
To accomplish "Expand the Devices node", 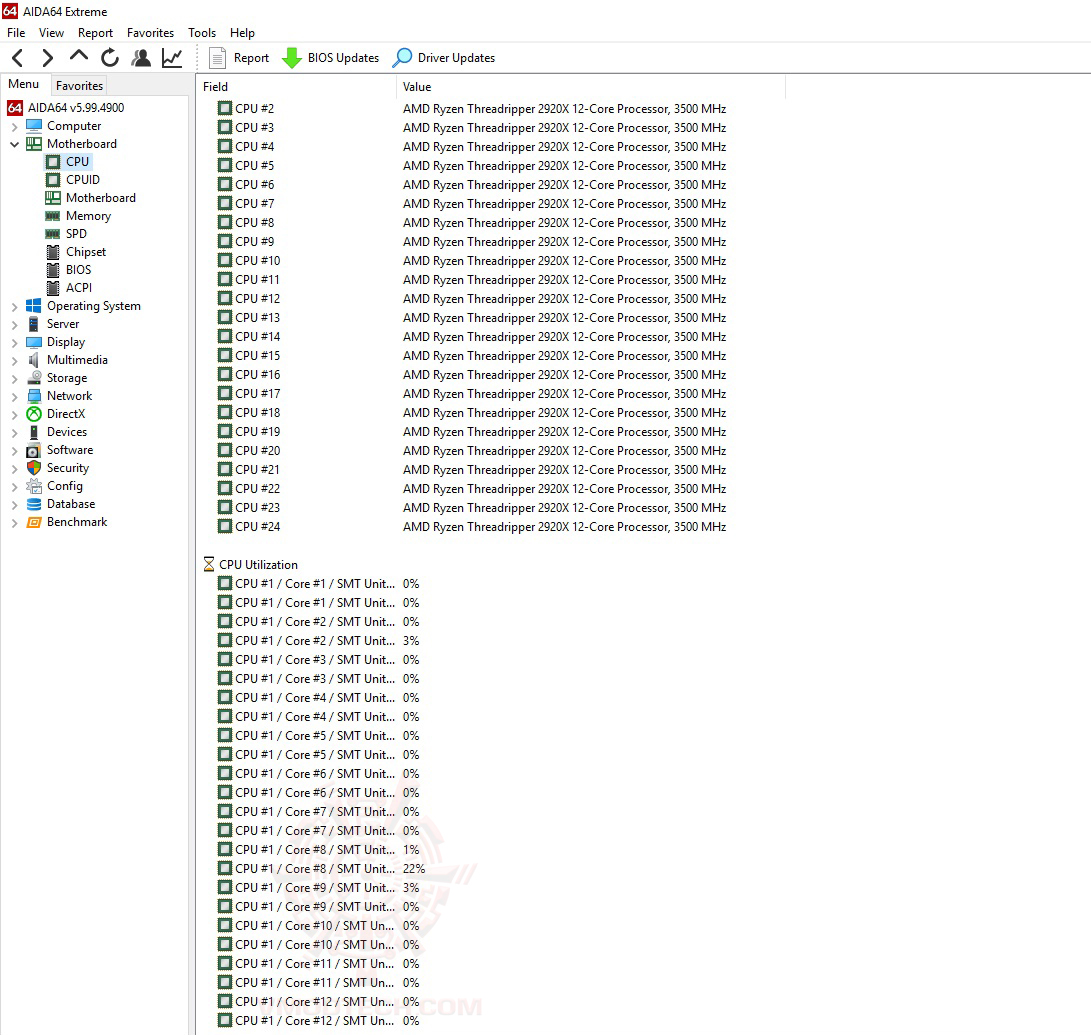I will (x=15, y=433).
